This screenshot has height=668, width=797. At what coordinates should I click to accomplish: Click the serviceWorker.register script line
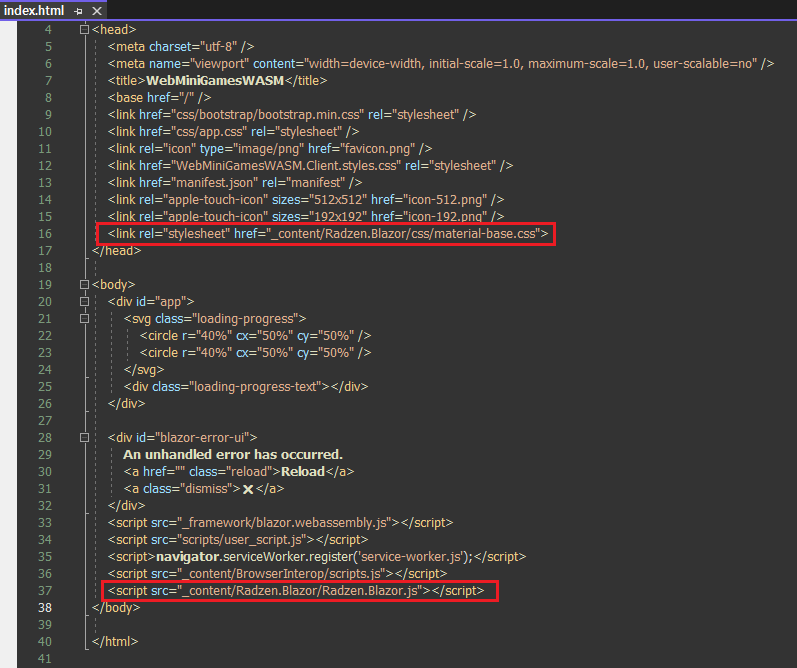pos(317,557)
